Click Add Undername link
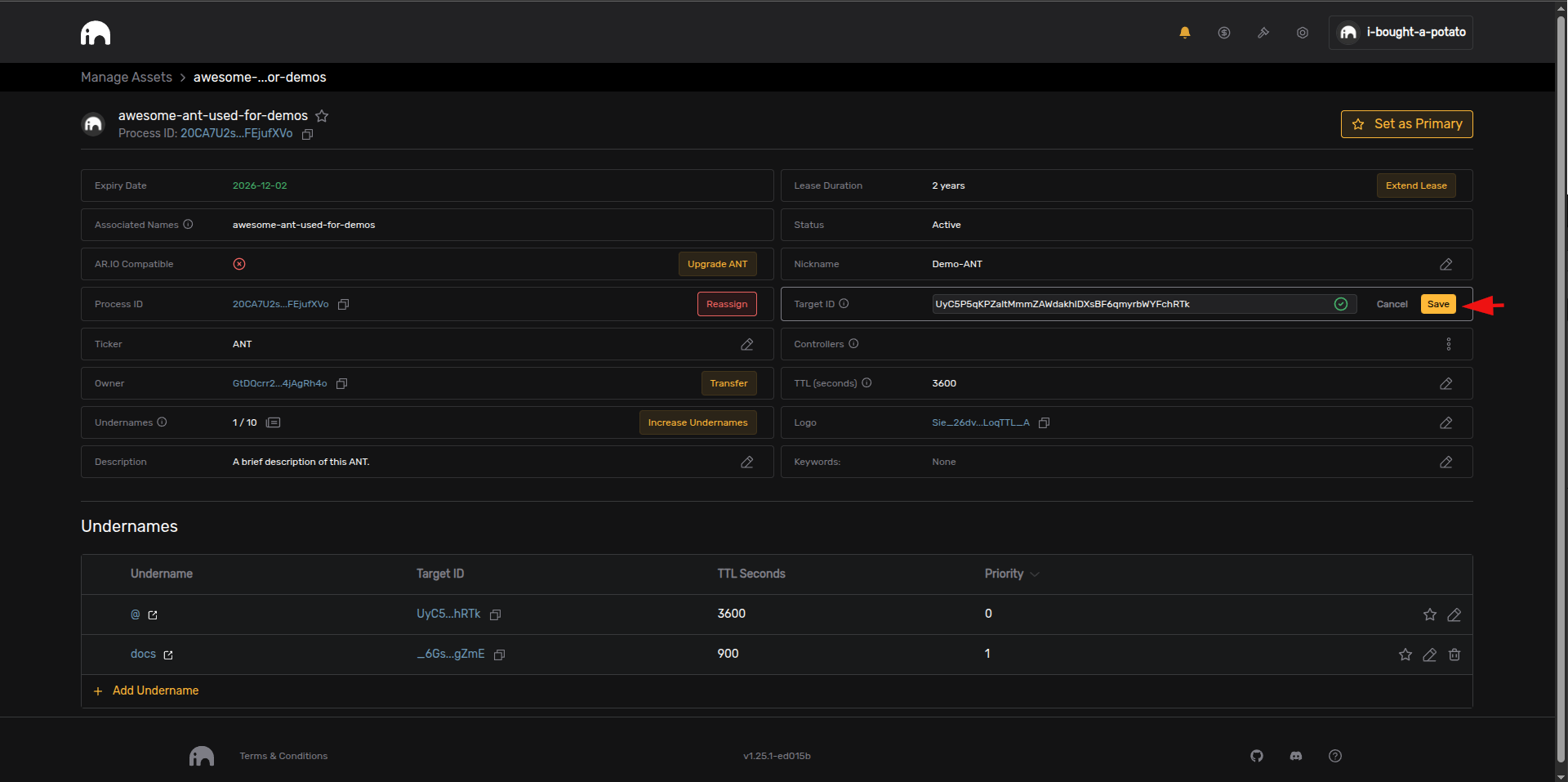Viewport: 1568px width, 782px height. [155, 690]
